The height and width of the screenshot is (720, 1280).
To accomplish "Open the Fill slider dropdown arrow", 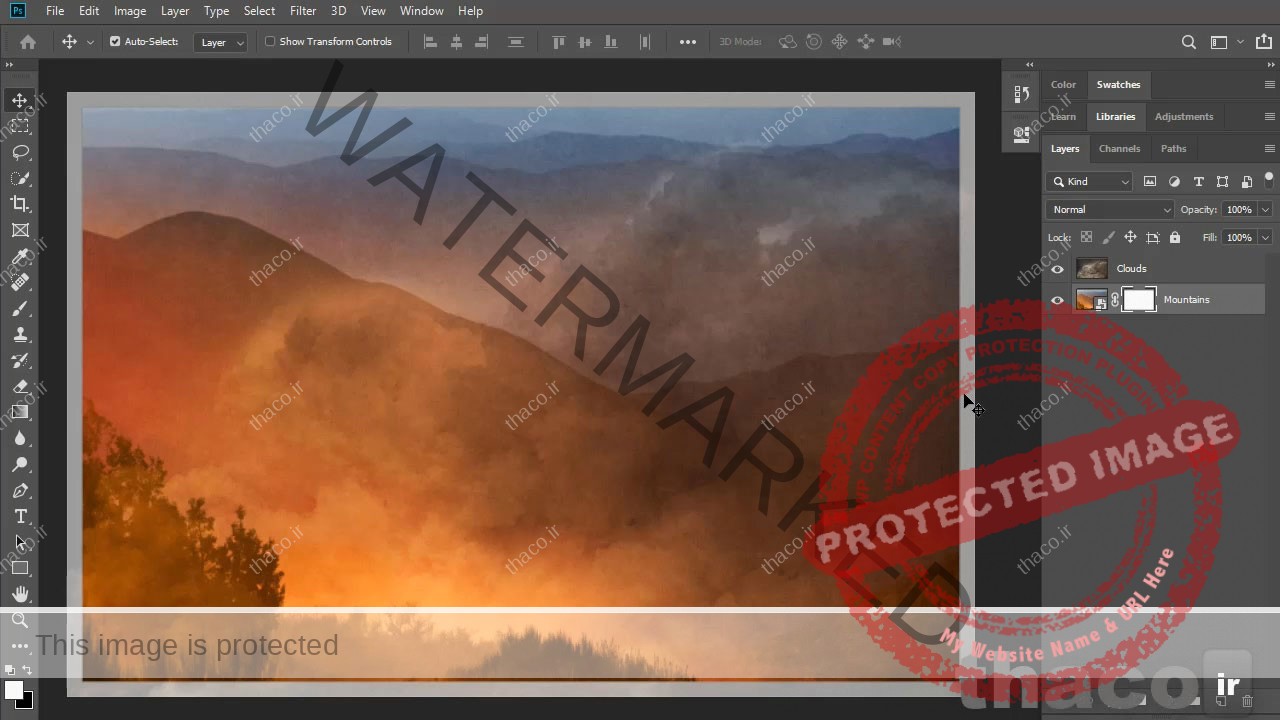I will pyautogui.click(x=1265, y=238).
